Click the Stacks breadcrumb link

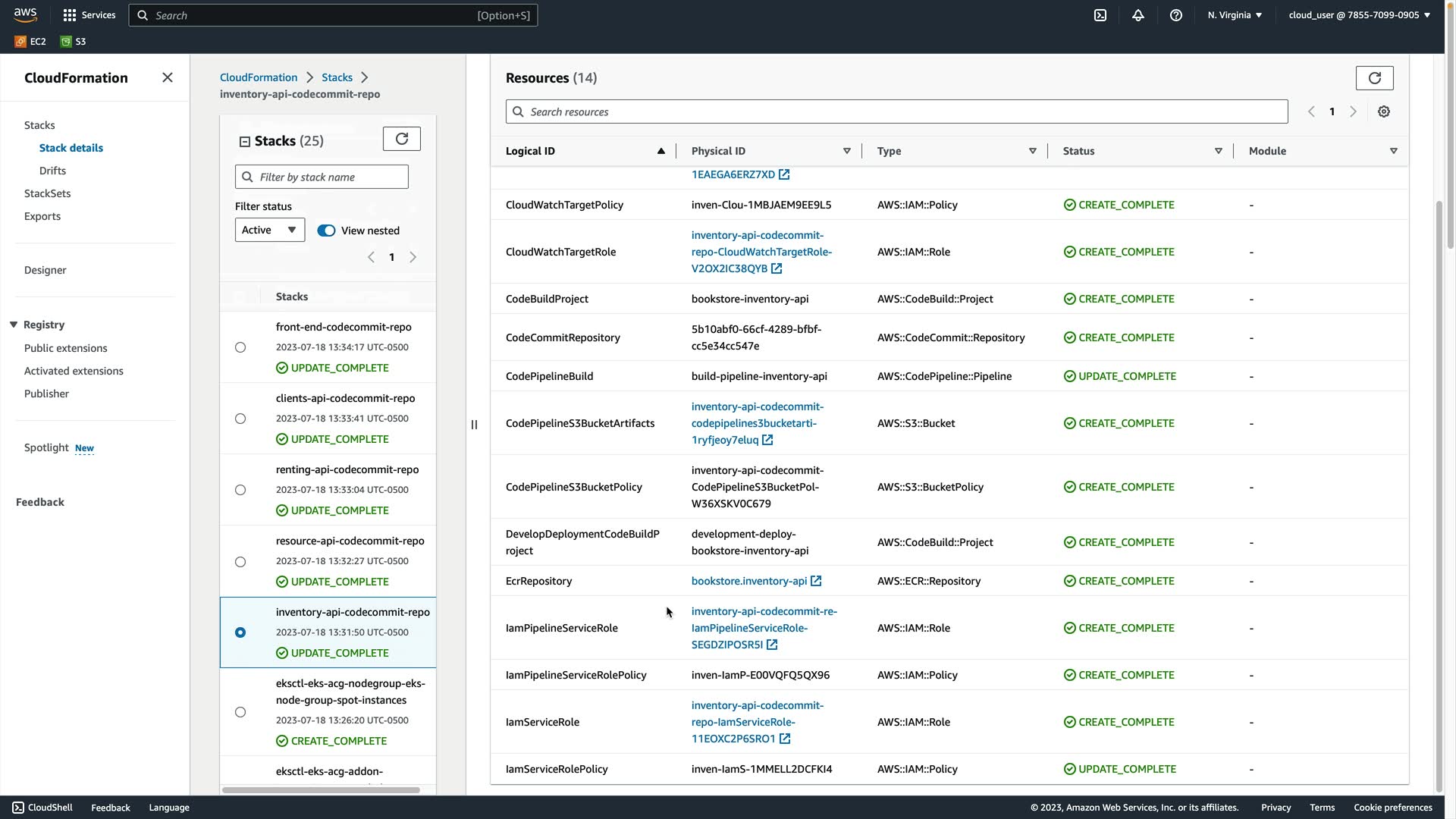(x=337, y=77)
